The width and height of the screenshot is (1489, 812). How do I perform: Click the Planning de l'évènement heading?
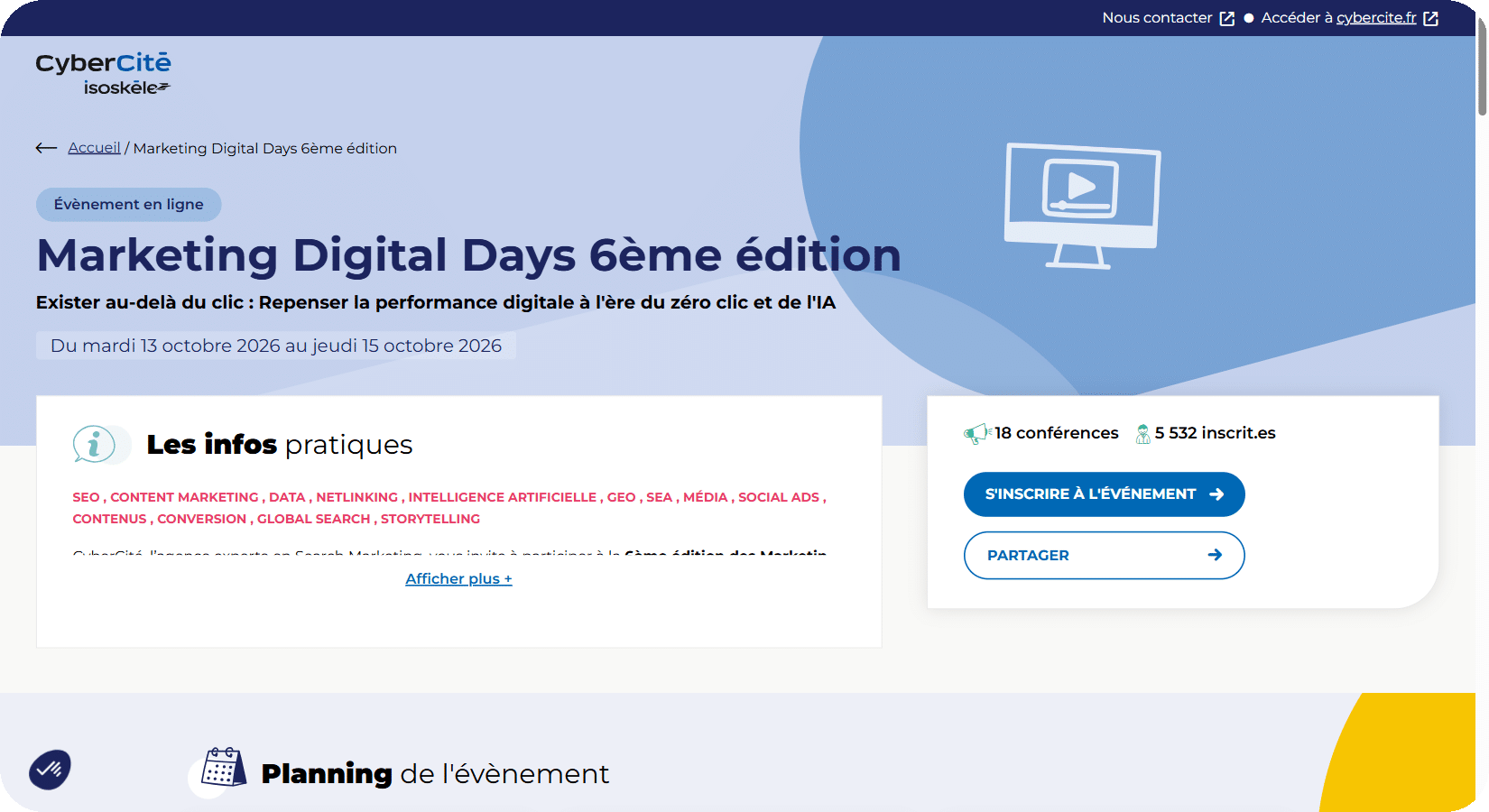(x=435, y=774)
